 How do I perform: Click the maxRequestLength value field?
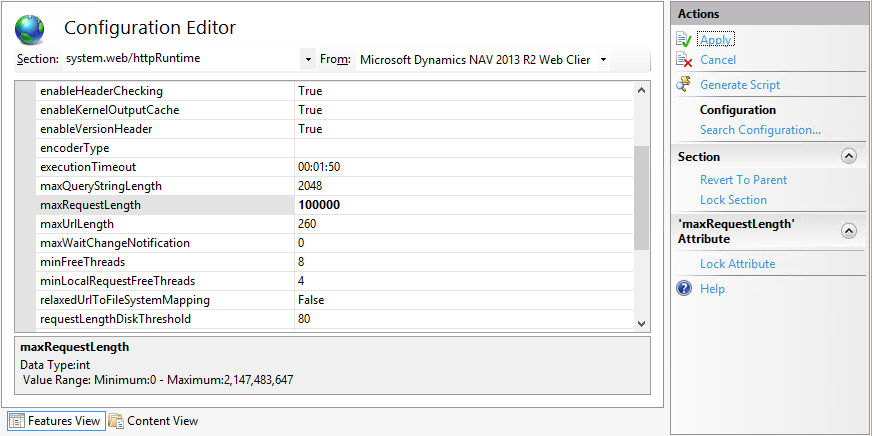(460, 205)
